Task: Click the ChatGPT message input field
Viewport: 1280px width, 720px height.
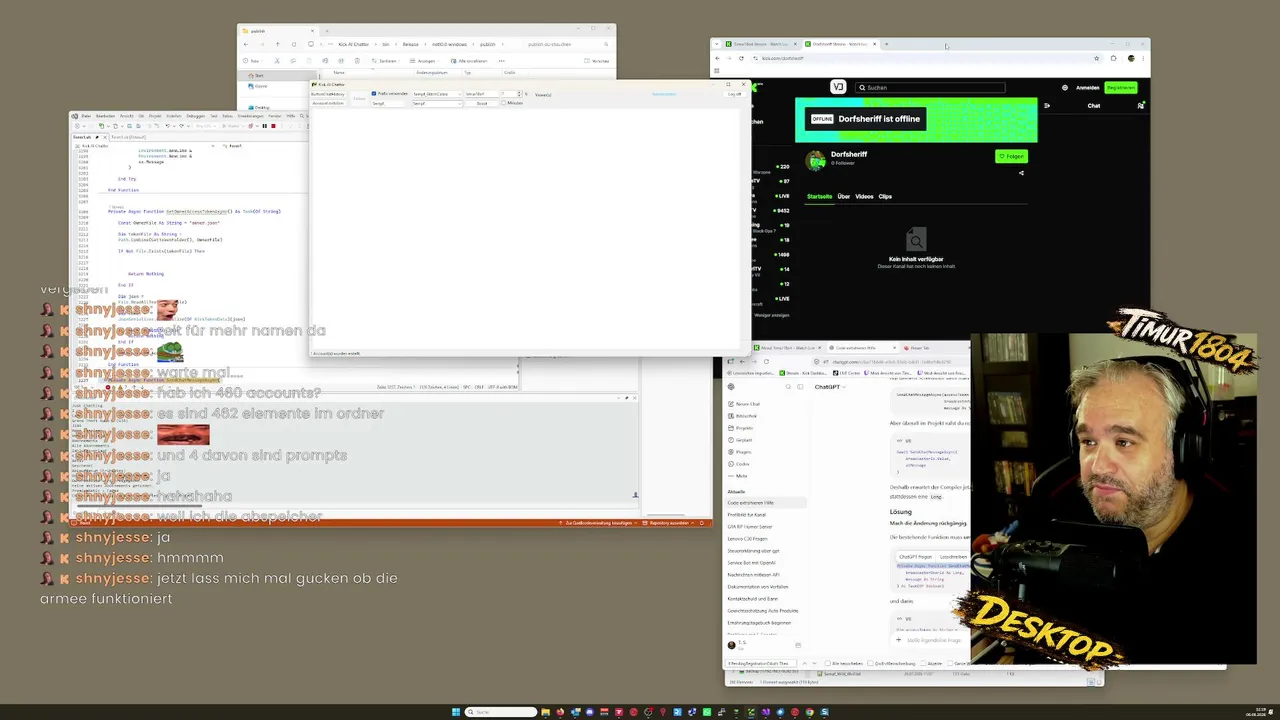Action: click(x=935, y=640)
